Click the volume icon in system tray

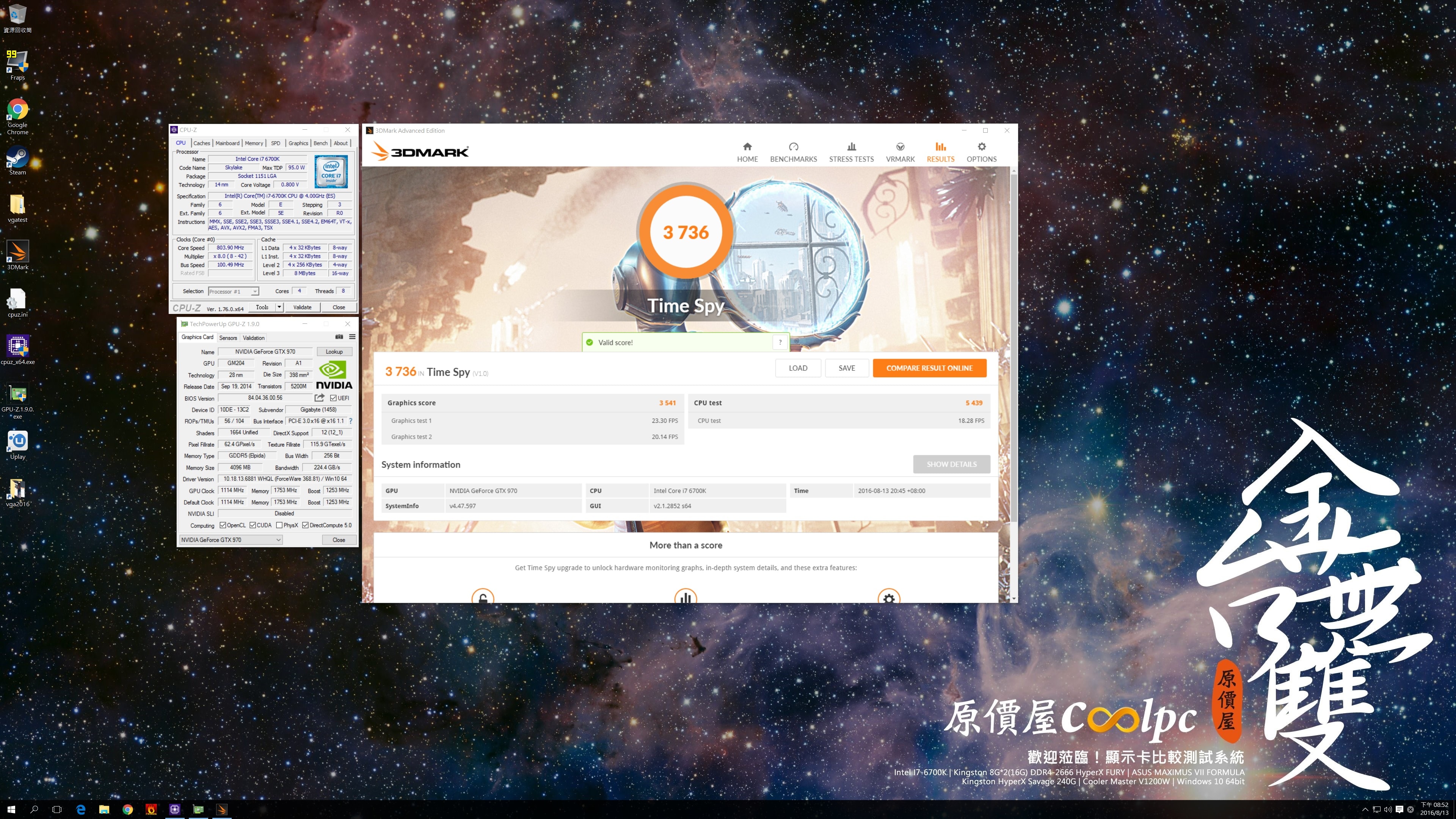(x=1388, y=810)
